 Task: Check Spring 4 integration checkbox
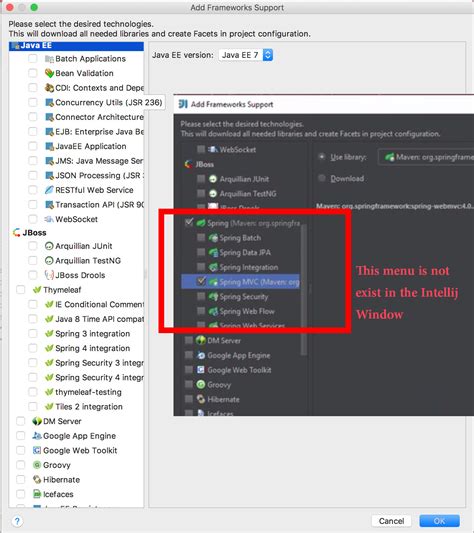tap(33, 348)
